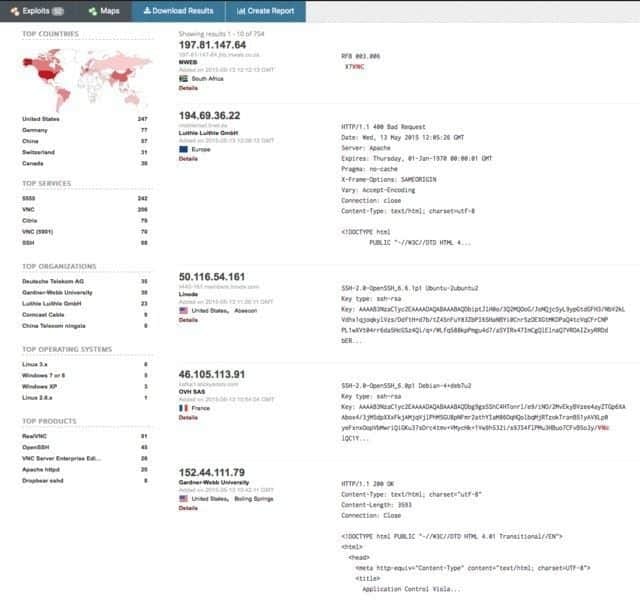
Task: Click Luithle Luithle GmbH under 194.69.36.22
Action: [208, 133]
